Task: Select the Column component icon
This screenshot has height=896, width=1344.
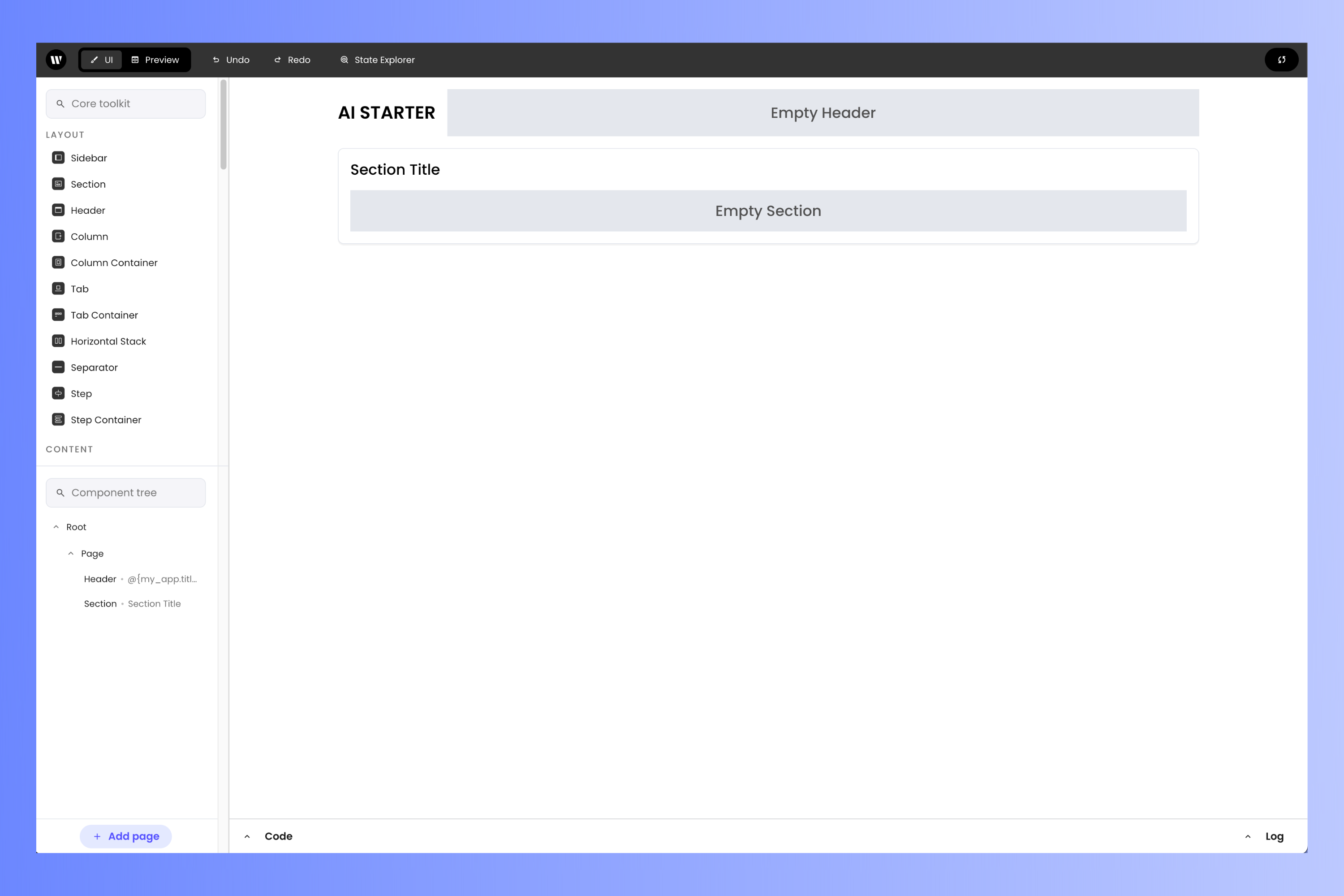Action: click(58, 237)
